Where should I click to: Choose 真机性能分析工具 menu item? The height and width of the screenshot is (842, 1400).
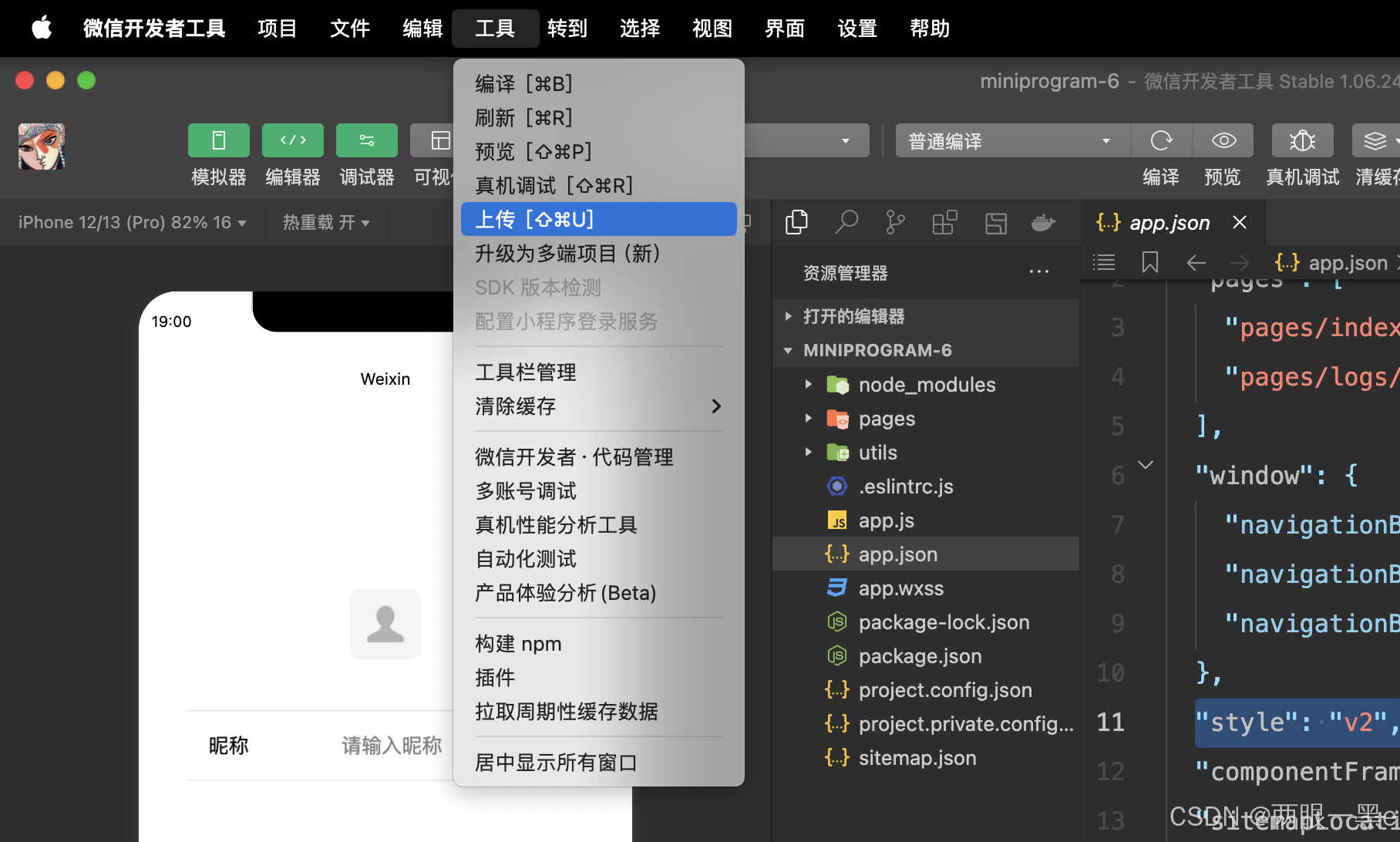599,524
